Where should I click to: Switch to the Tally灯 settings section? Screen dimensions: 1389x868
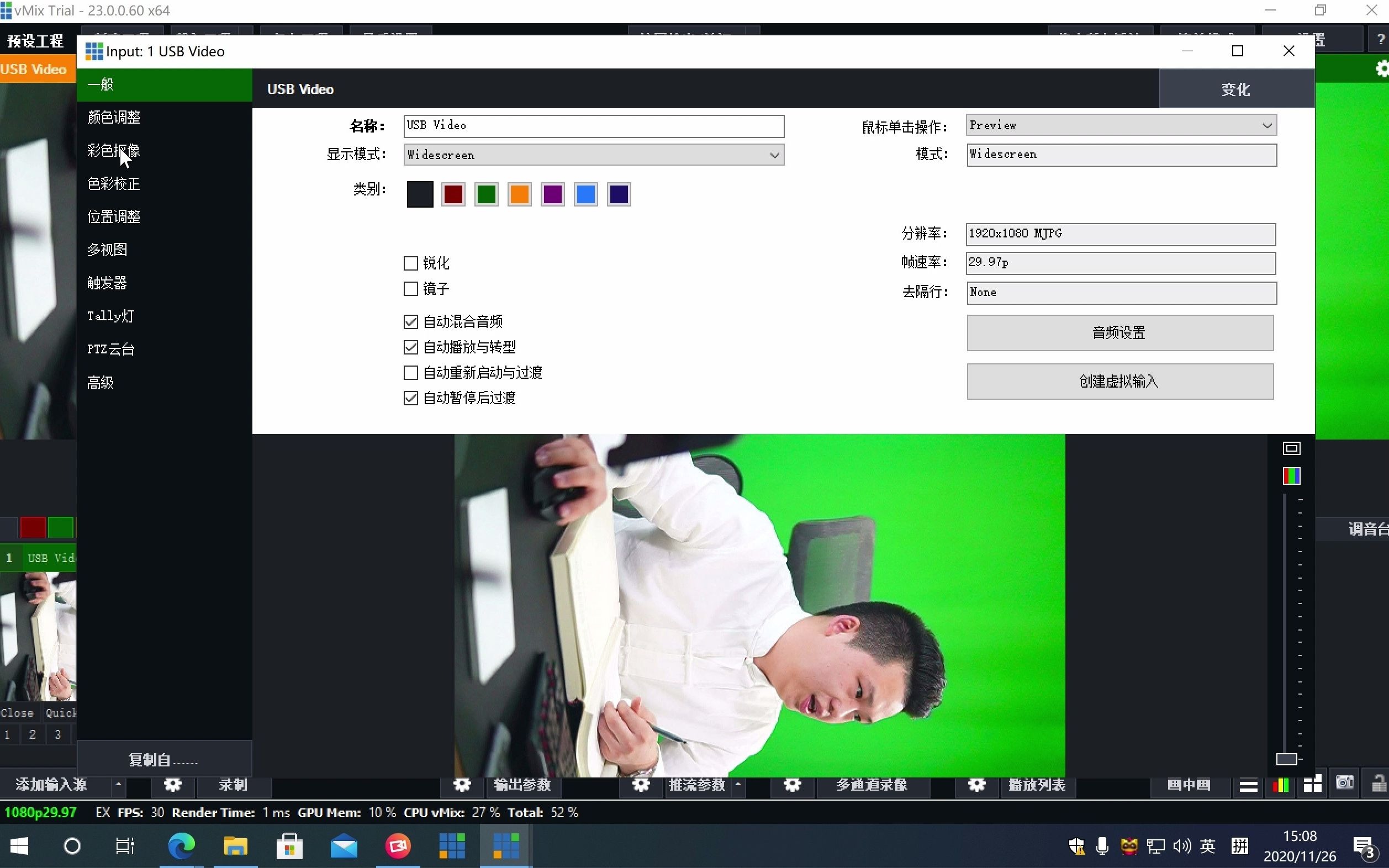coord(110,316)
